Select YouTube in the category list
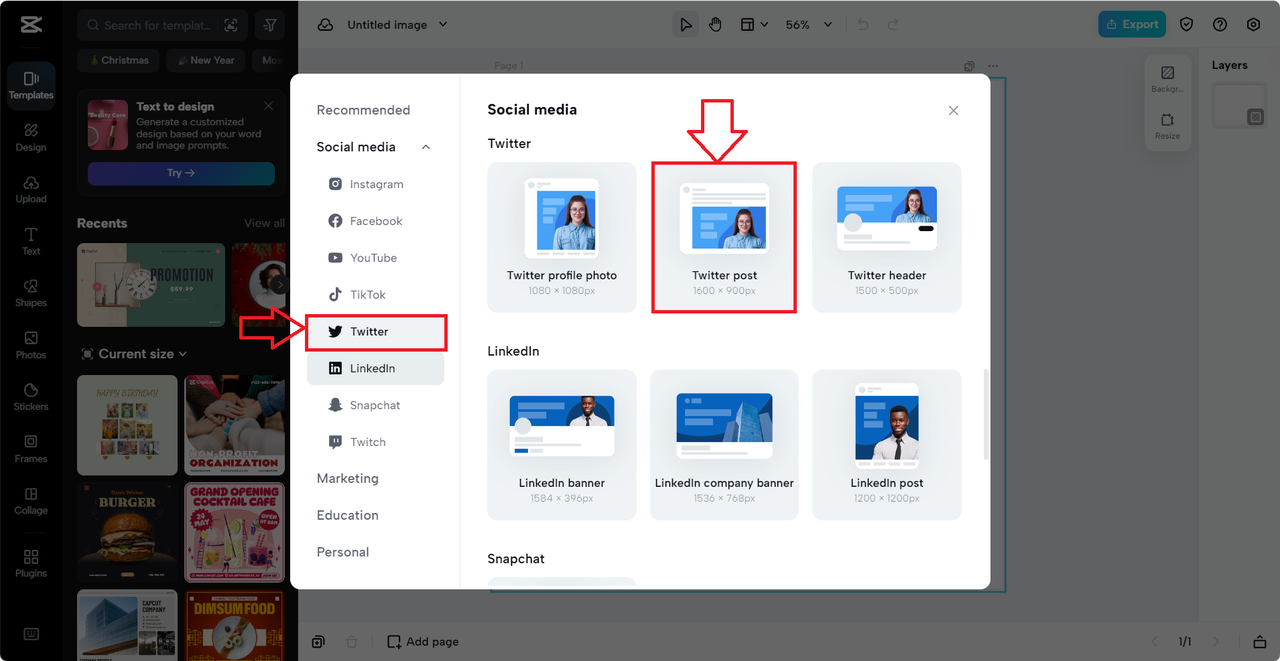This screenshot has width=1280, height=661. [x=376, y=258]
